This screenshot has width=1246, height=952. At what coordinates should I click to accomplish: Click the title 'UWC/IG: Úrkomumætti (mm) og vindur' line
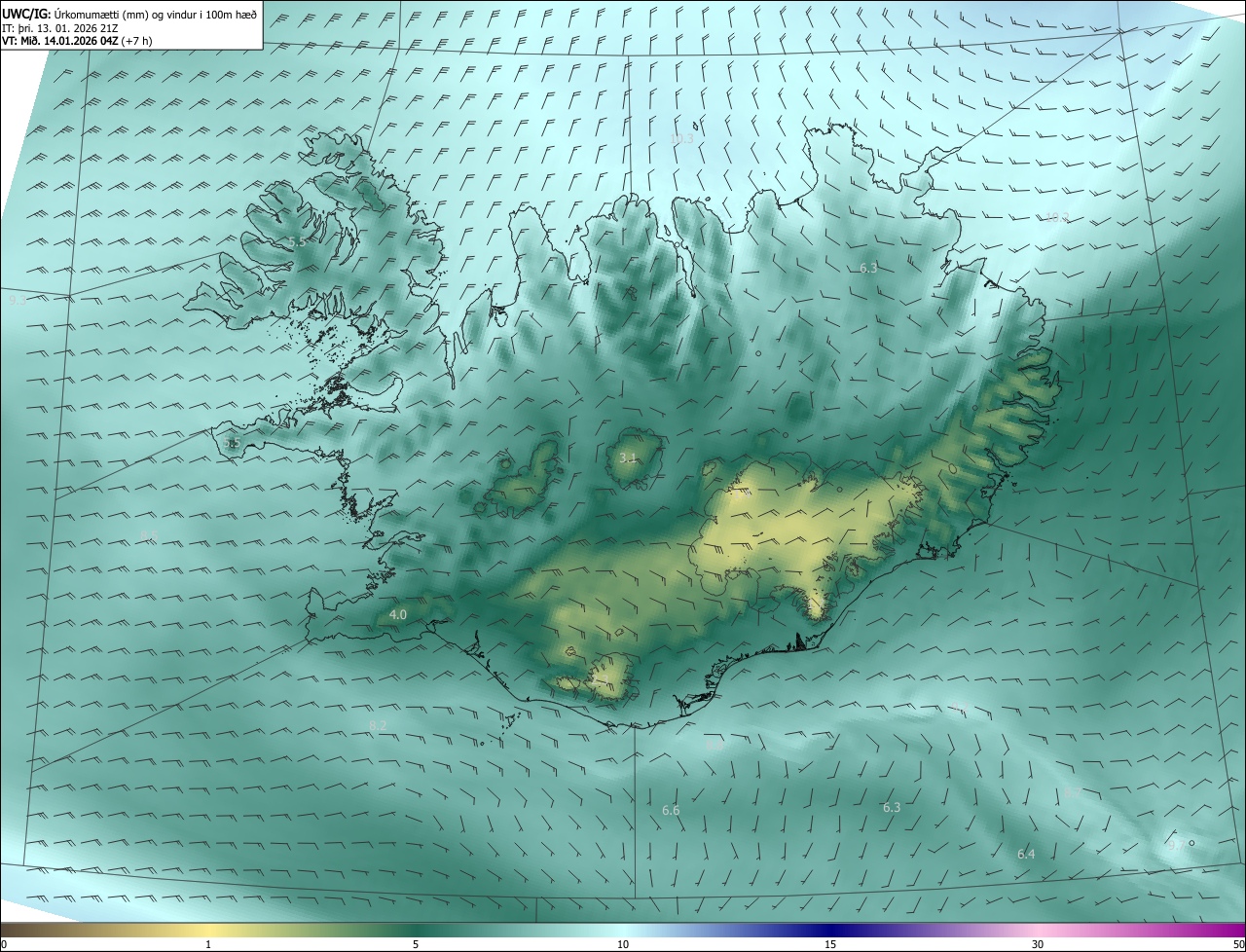tap(129, 14)
